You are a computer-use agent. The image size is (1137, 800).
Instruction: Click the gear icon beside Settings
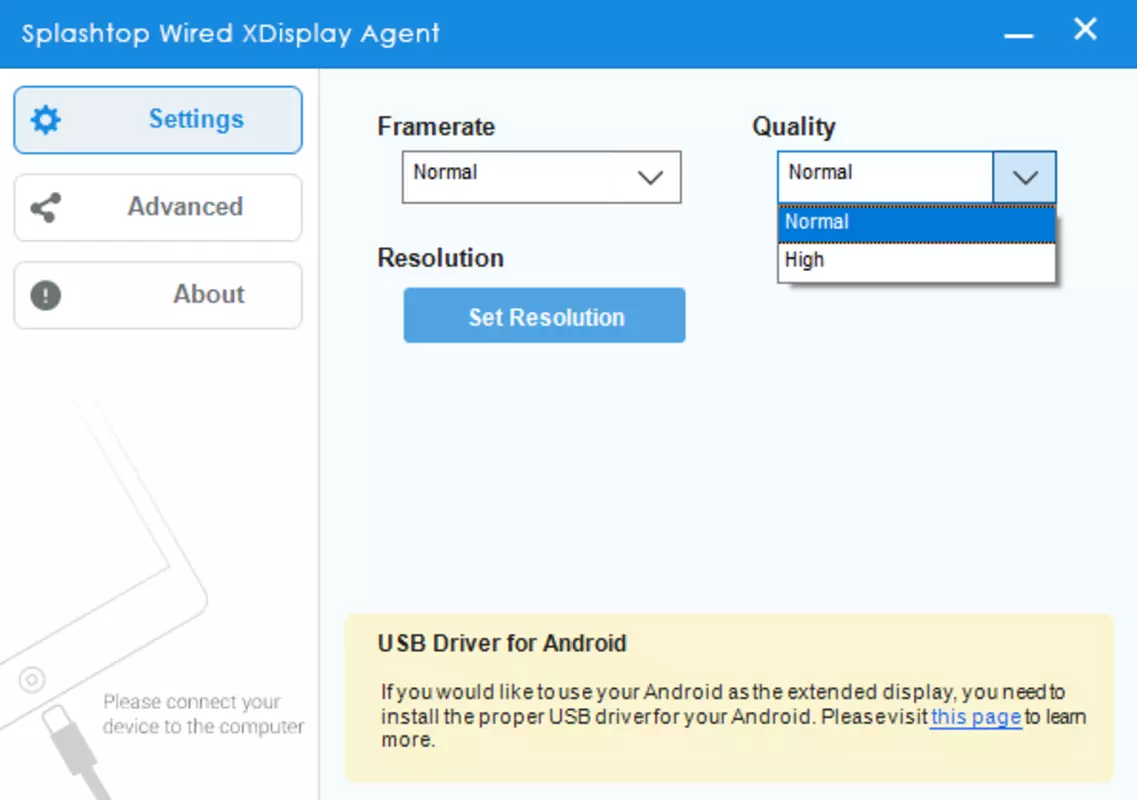[x=46, y=120]
